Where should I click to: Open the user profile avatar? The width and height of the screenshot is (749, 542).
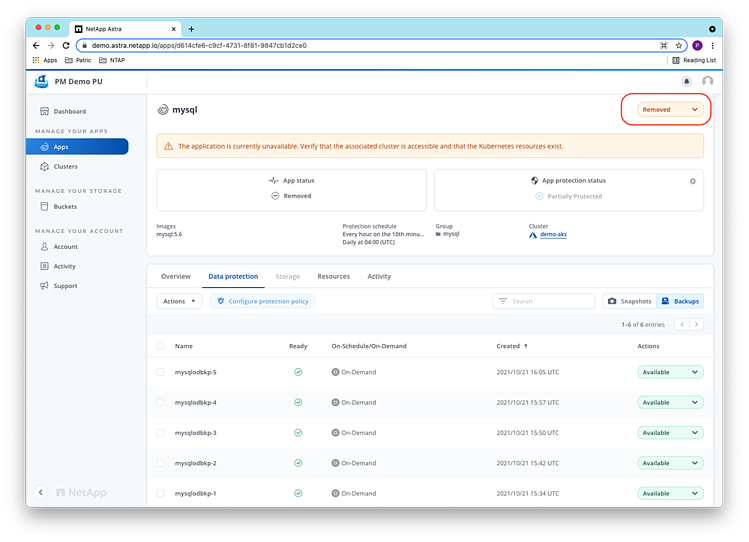(707, 81)
